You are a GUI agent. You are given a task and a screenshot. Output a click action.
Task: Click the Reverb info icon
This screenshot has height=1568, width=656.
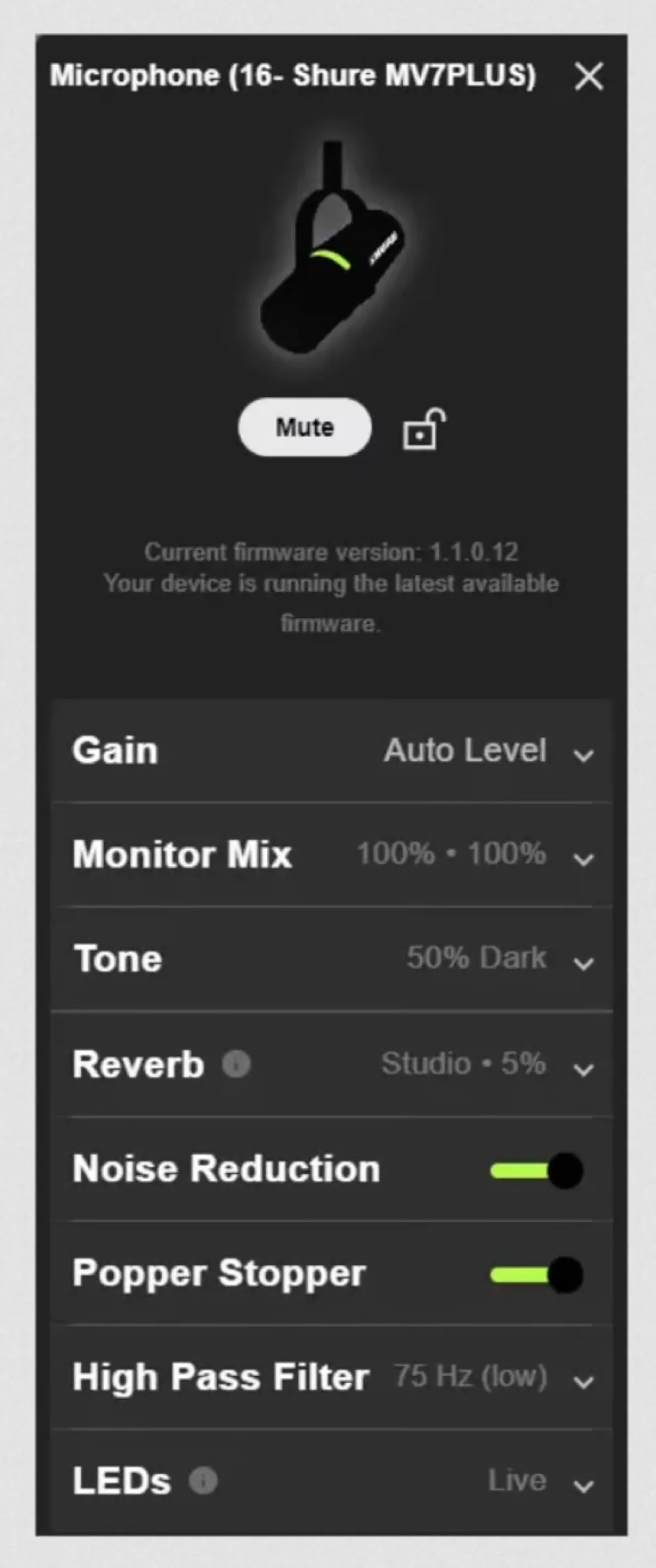(x=236, y=1064)
